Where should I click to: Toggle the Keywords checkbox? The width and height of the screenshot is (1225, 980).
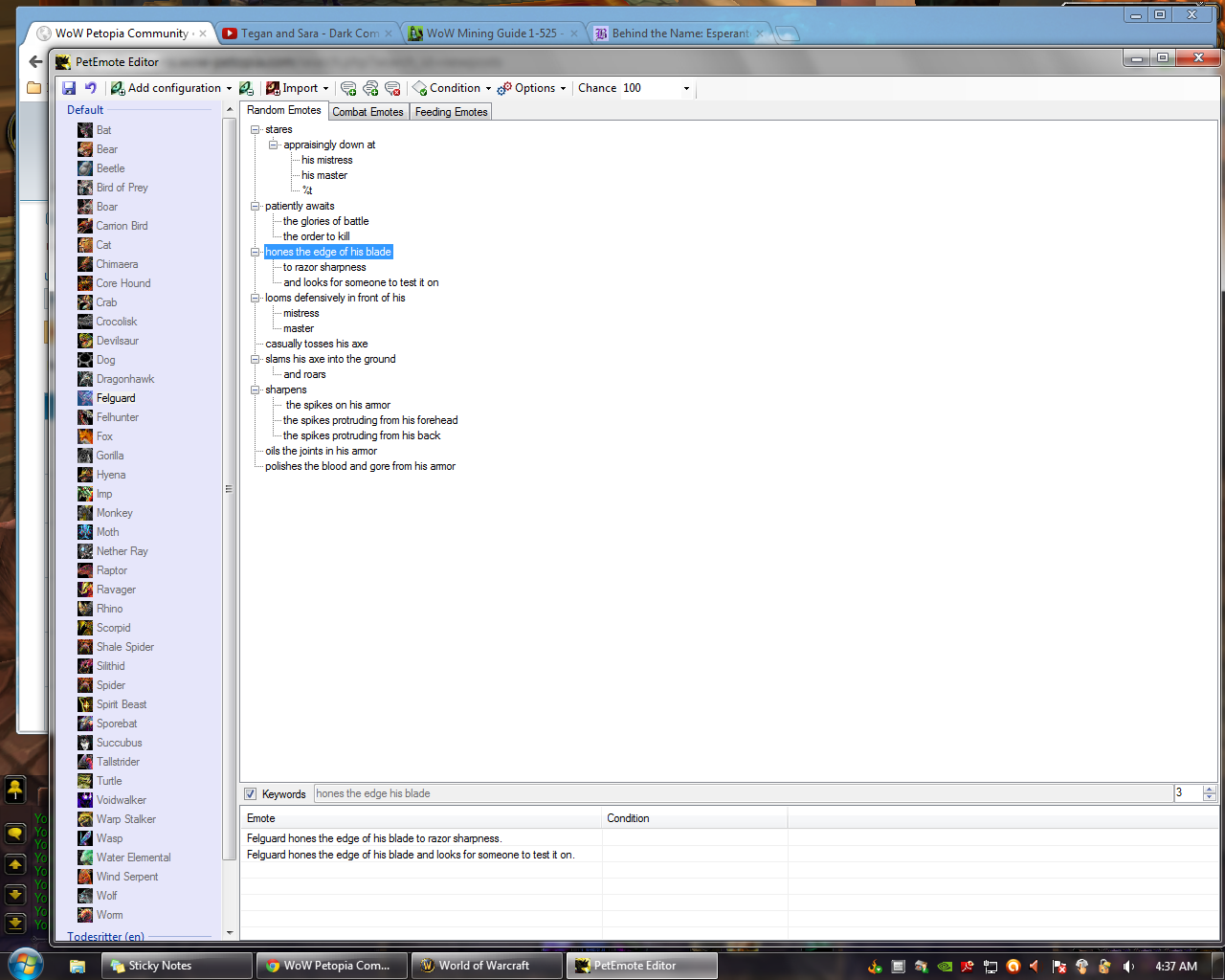coord(251,794)
